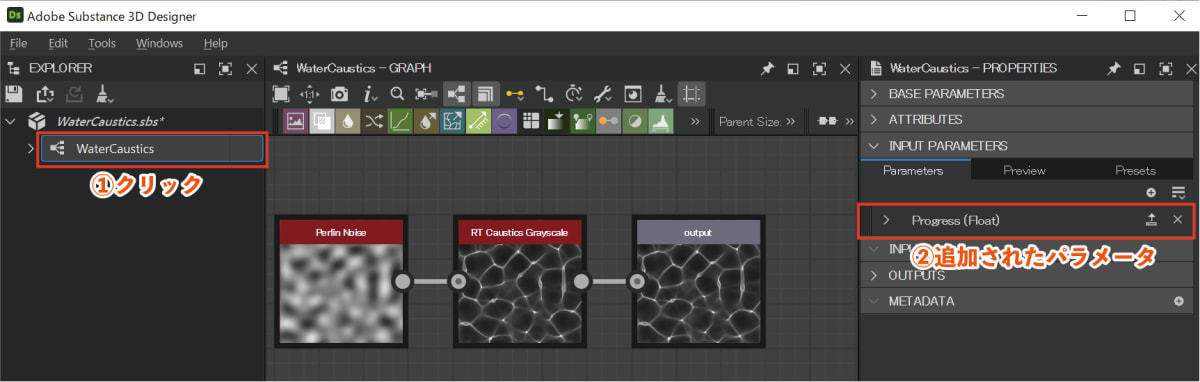
Task: Reset graph zoom to 1:1
Action: pyautogui.click(x=310, y=94)
